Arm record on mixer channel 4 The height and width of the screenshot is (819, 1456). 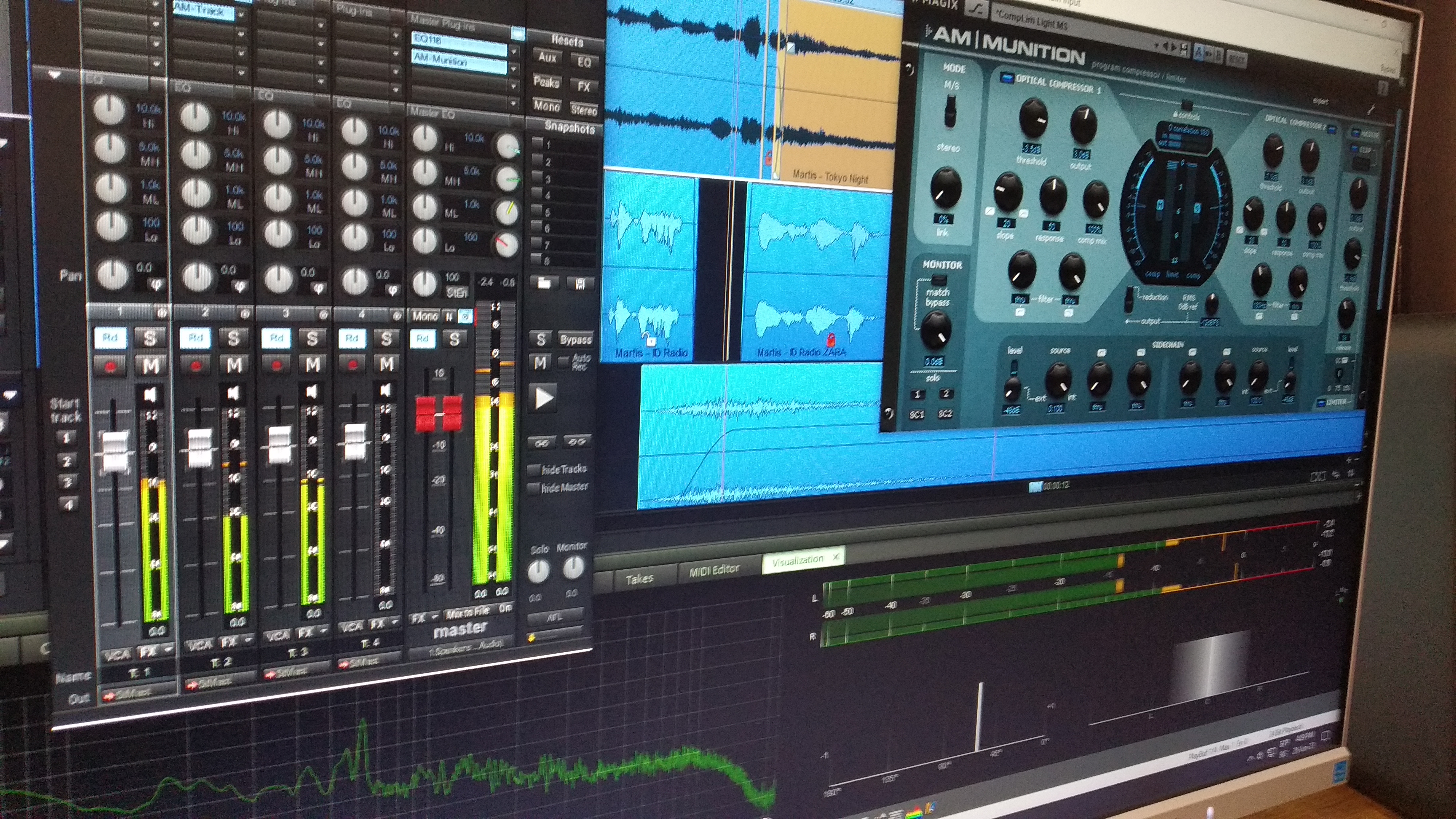tap(353, 364)
